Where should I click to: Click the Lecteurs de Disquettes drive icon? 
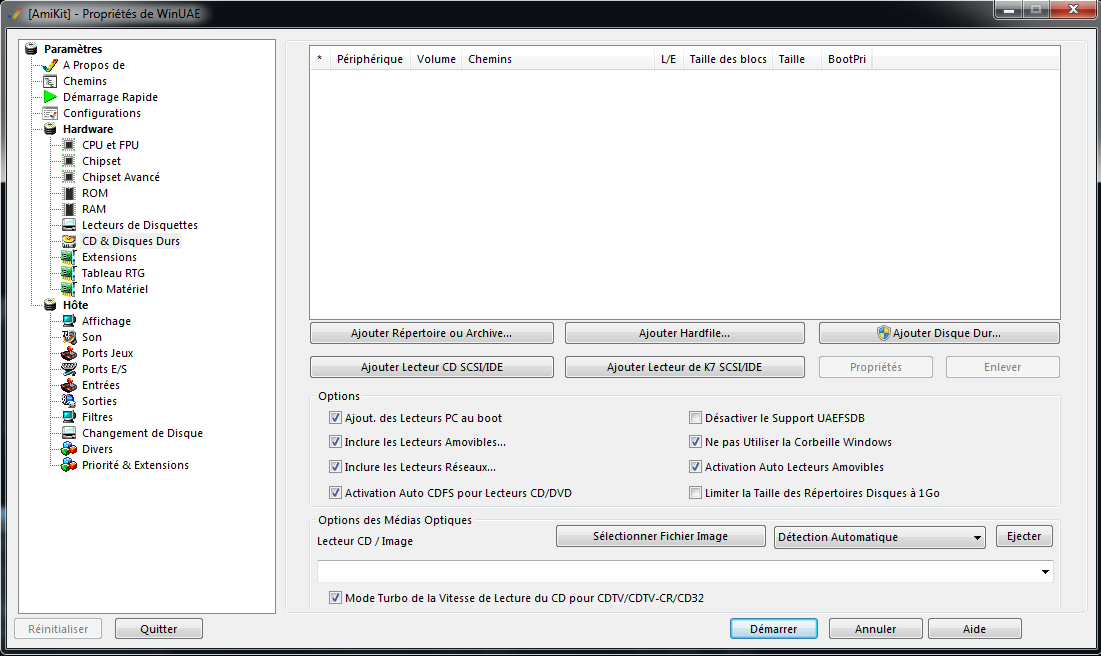pyautogui.click(x=68, y=225)
